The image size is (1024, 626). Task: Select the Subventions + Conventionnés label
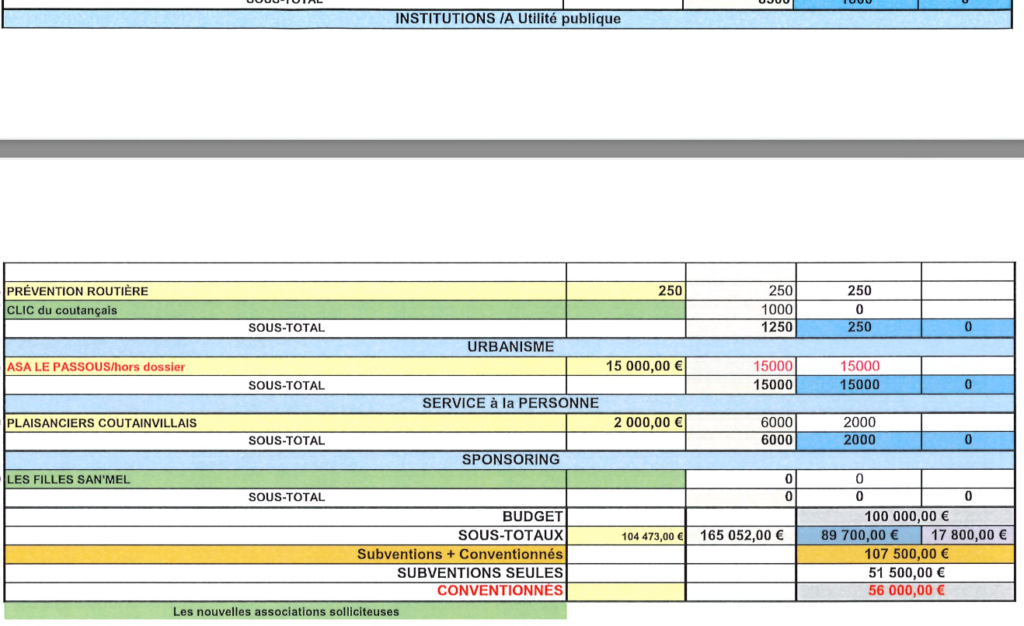[460, 554]
